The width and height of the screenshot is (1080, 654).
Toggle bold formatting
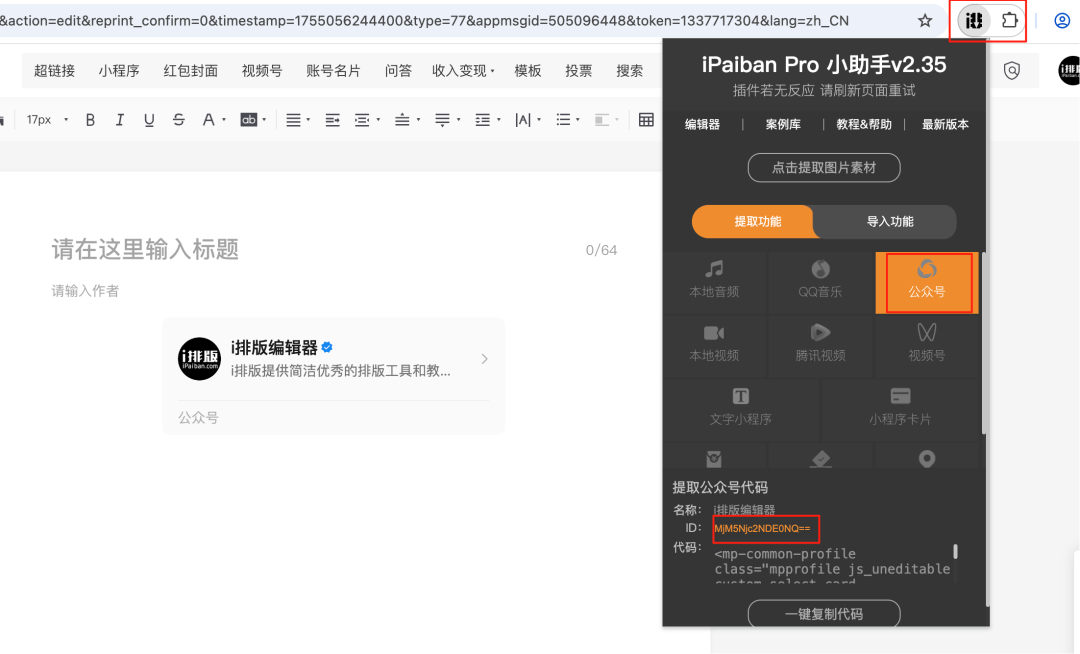[x=90, y=120]
